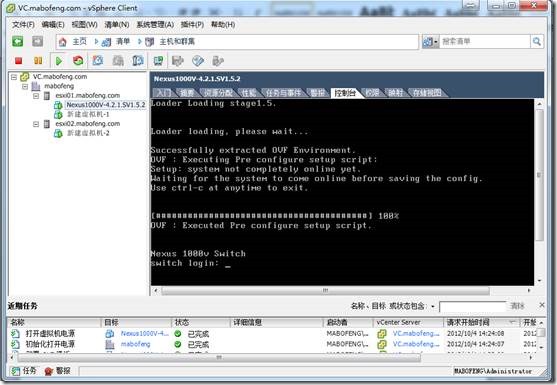Open the search type dropdown arrow
This screenshot has height=385, width=557.
pos(436,42)
